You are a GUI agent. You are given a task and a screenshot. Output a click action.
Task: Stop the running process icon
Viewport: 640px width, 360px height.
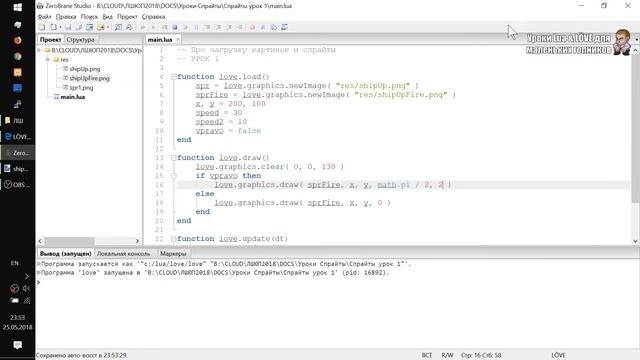(x=175, y=27)
